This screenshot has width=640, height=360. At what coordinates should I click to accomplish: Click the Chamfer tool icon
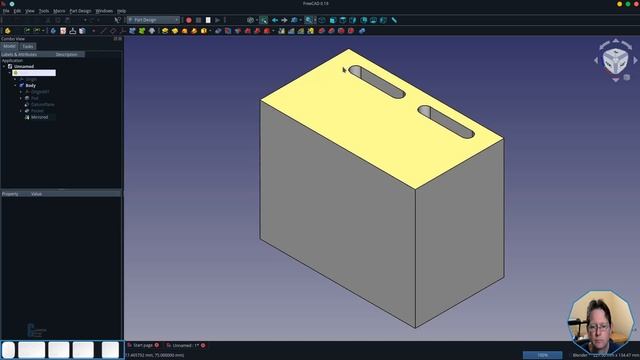coord(331,31)
